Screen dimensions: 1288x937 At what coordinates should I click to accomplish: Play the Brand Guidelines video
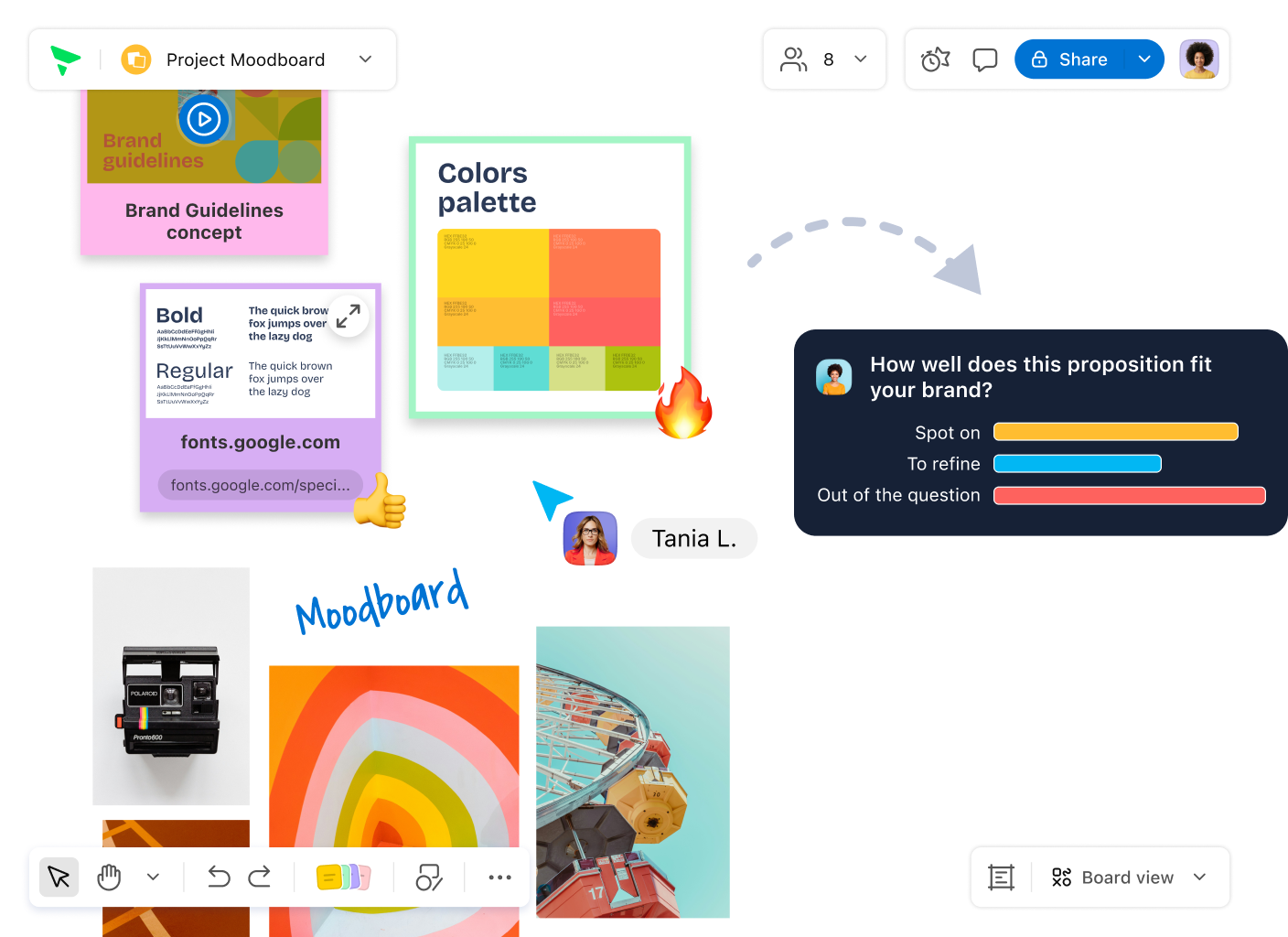coord(203,119)
